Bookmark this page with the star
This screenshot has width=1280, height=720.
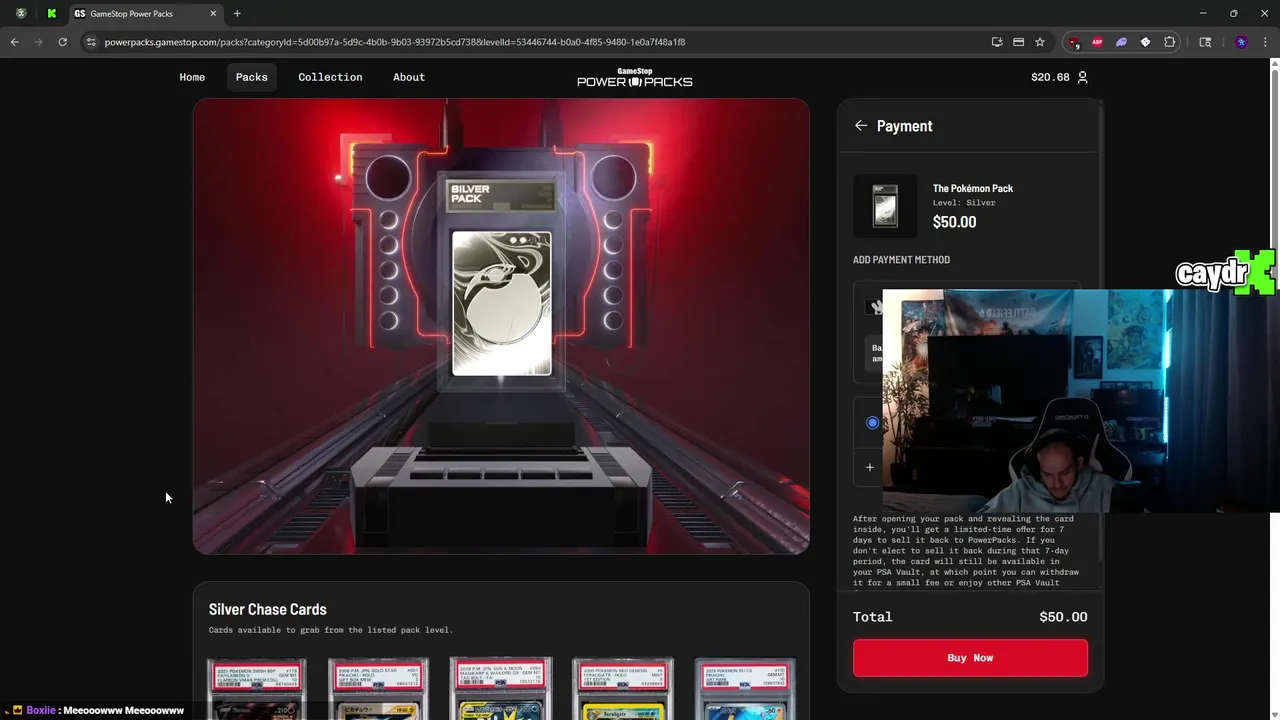1040,42
